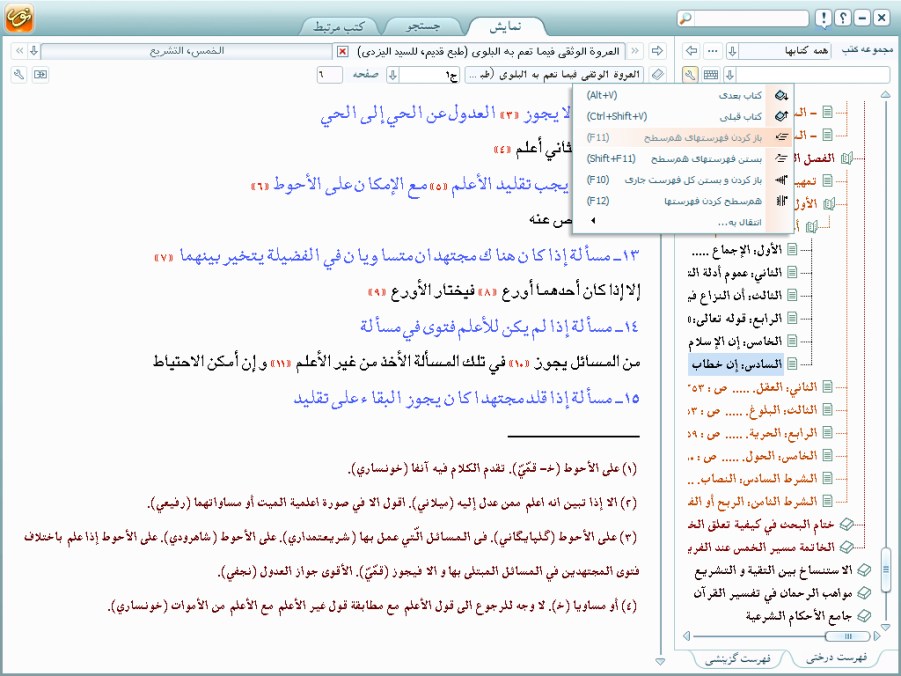Open the ellipsis button beside the book collection dropdown

click(x=713, y=51)
